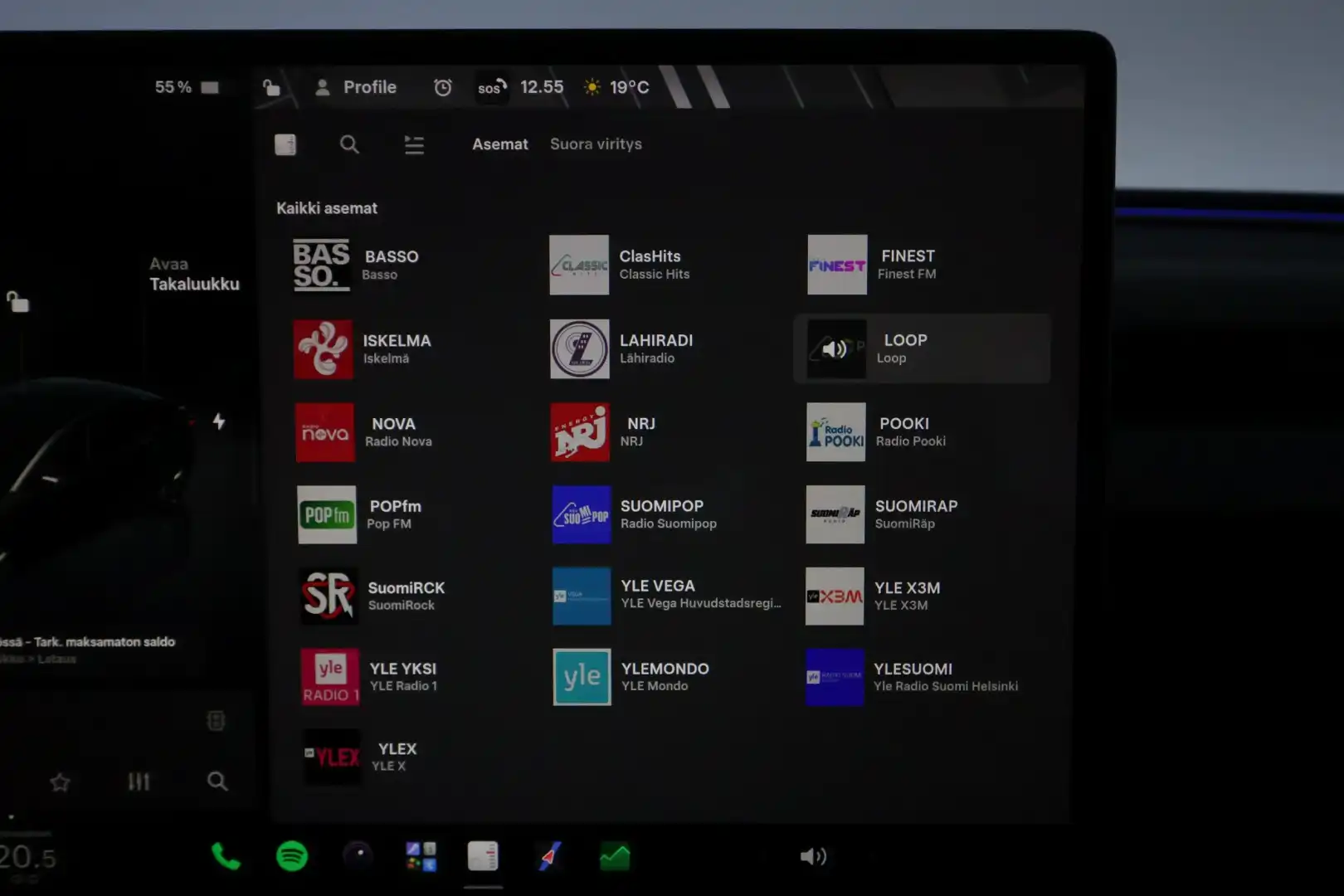The image size is (1344, 896).
Task: Play YLE Vega Huvudstadsregionen
Action: (668, 596)
